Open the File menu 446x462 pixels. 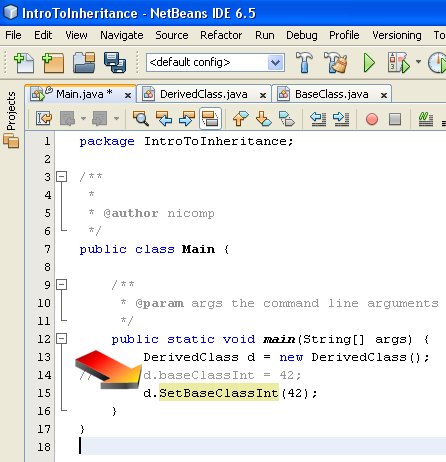pyautogui.click(x=13, y=35)
